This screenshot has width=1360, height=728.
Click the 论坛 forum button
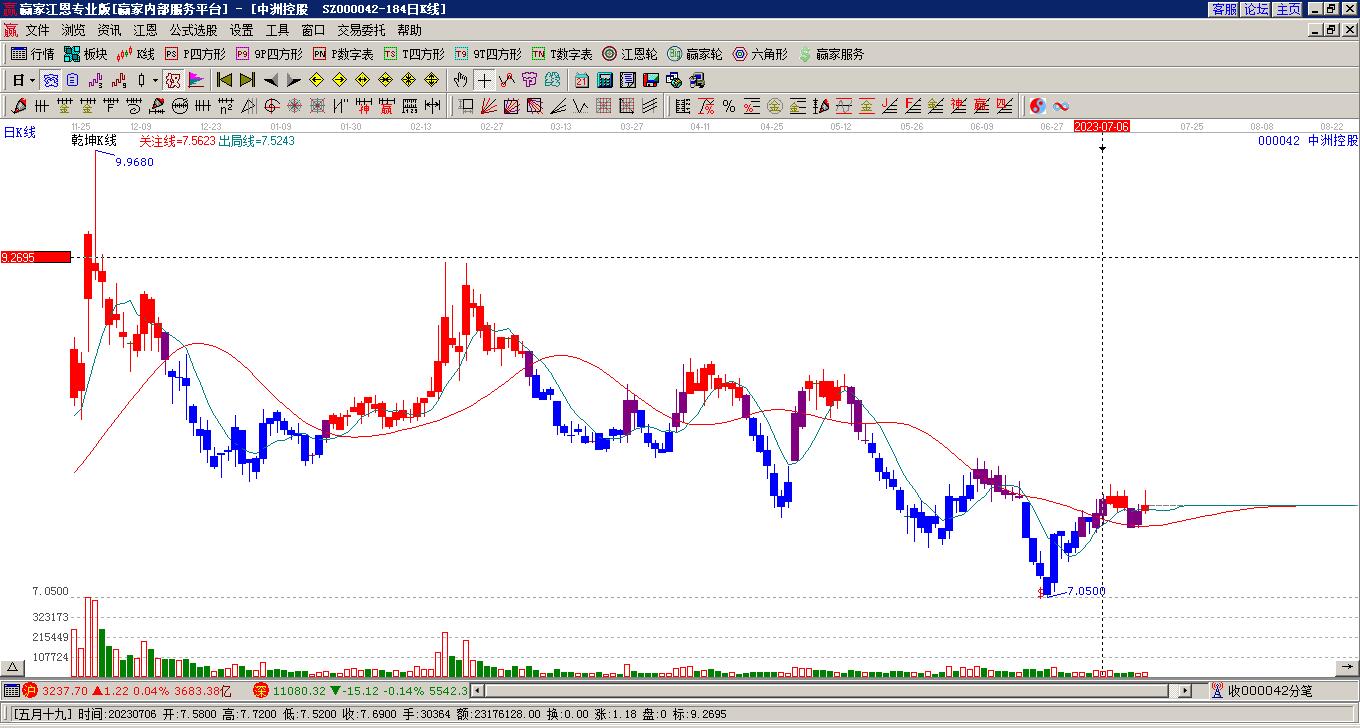[1256, 9]
